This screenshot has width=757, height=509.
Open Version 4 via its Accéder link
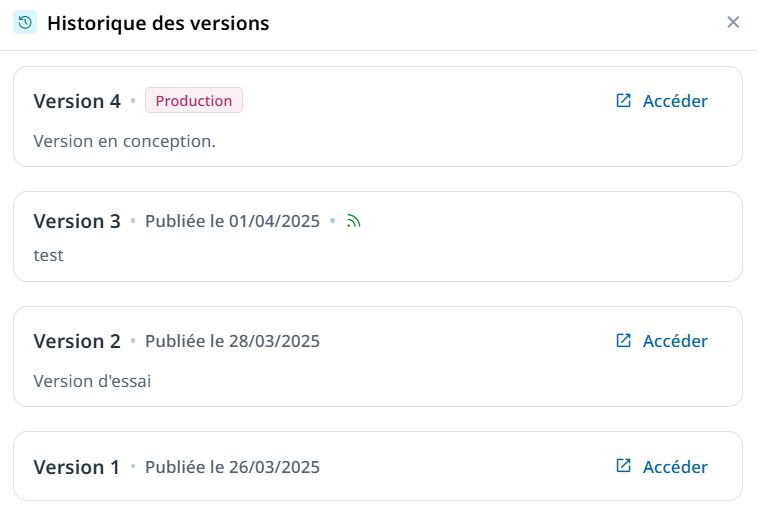pos(675,101)
